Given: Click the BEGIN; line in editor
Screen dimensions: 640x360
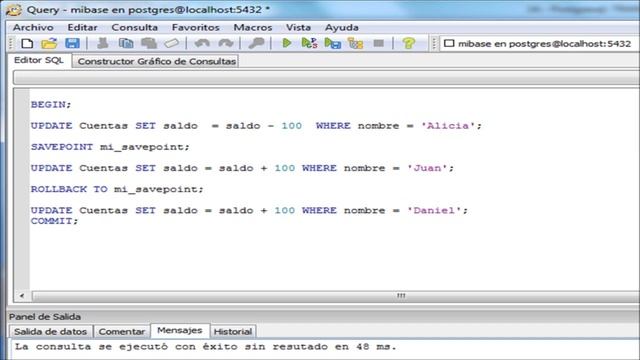Looking at the screenshot, I should (x=51, y=104).
